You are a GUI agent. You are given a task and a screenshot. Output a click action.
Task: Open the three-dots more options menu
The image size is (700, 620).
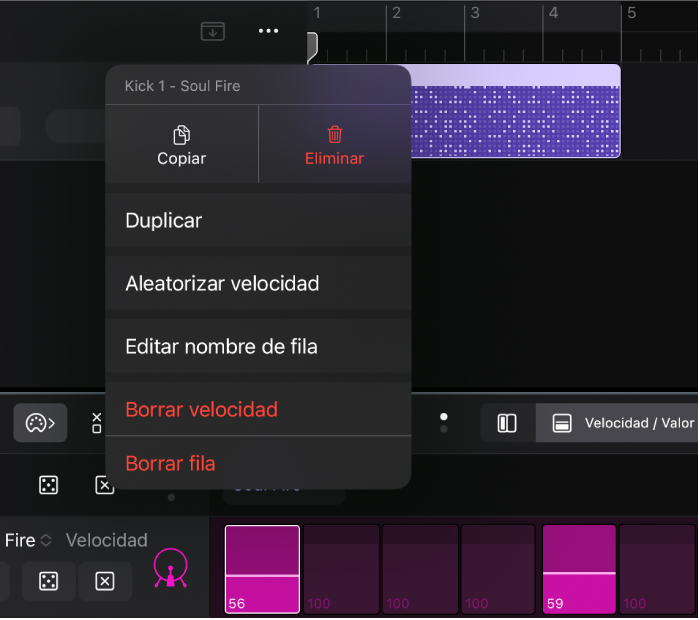269,31
